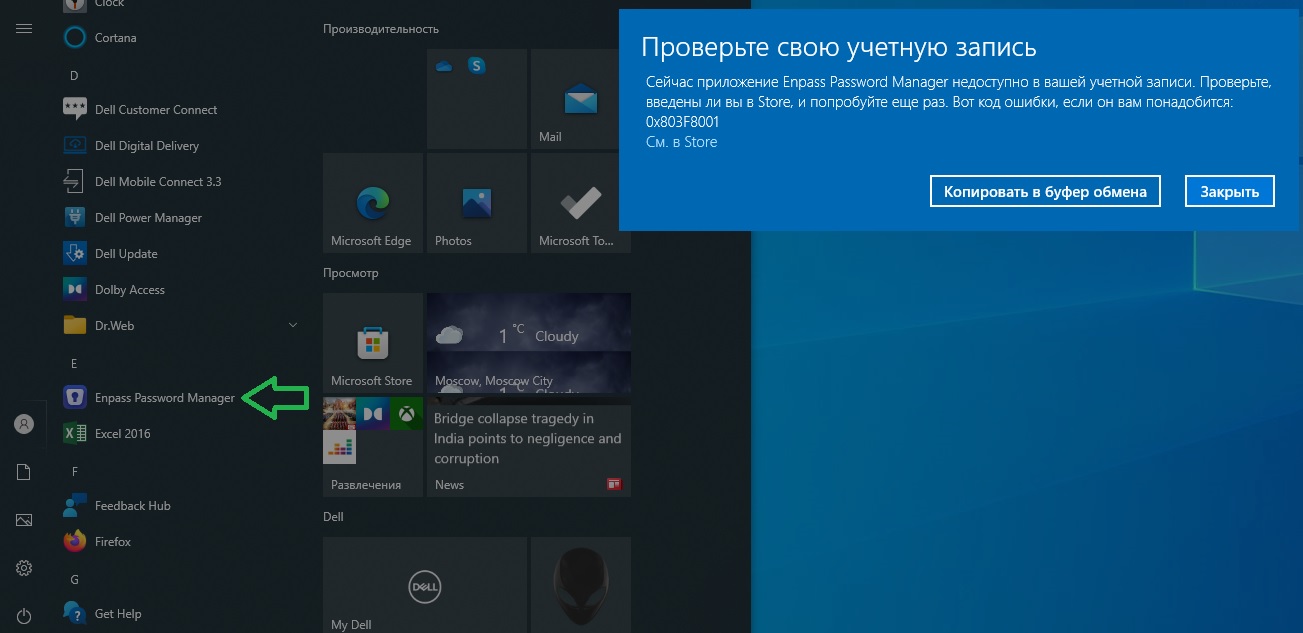This screenshot has width=1303, height=633.
Task: Click the Производительность group header
Action: click(381, 29)
